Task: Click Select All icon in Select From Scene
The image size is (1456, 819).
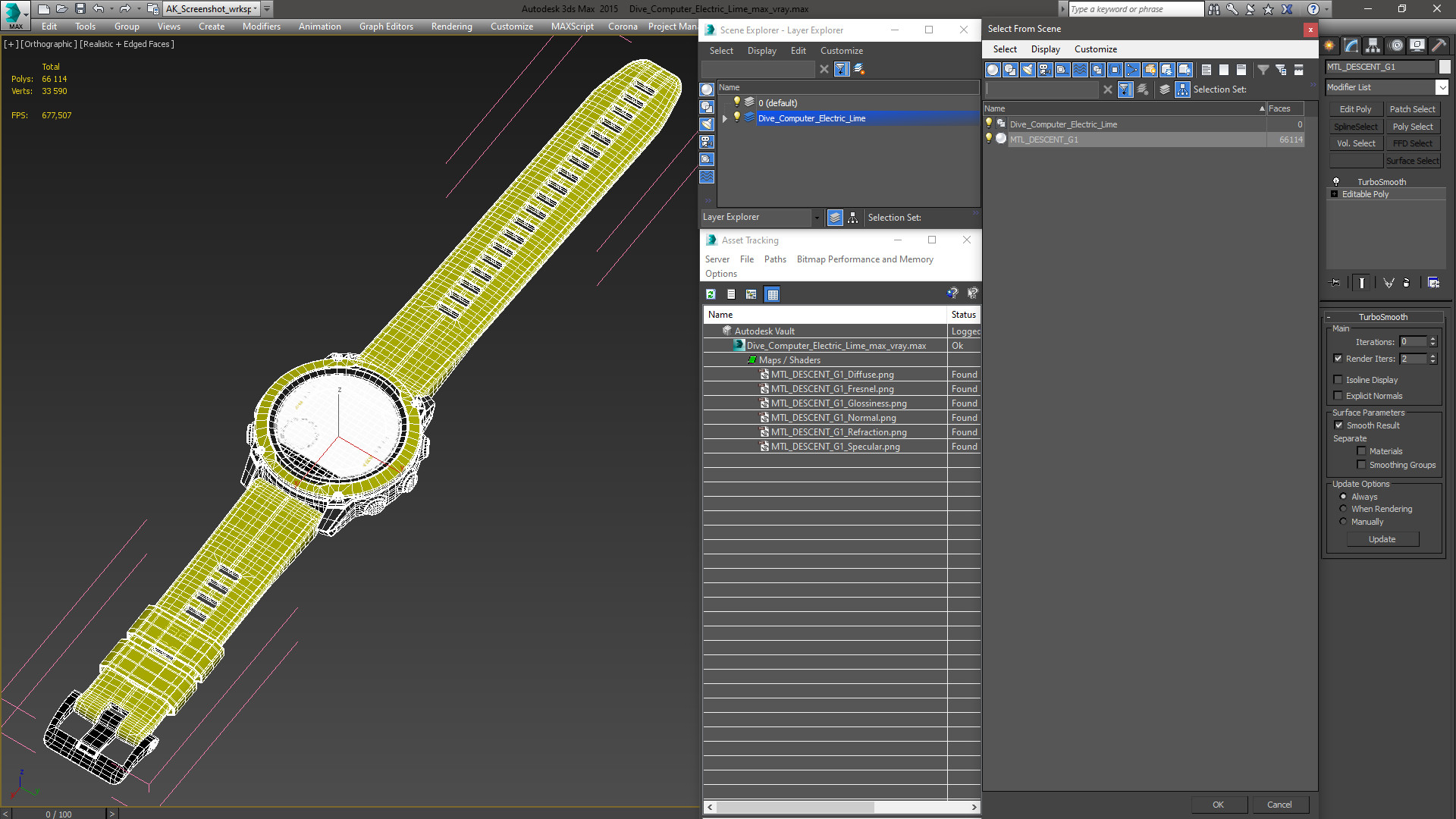Action: pos(1207,70)
